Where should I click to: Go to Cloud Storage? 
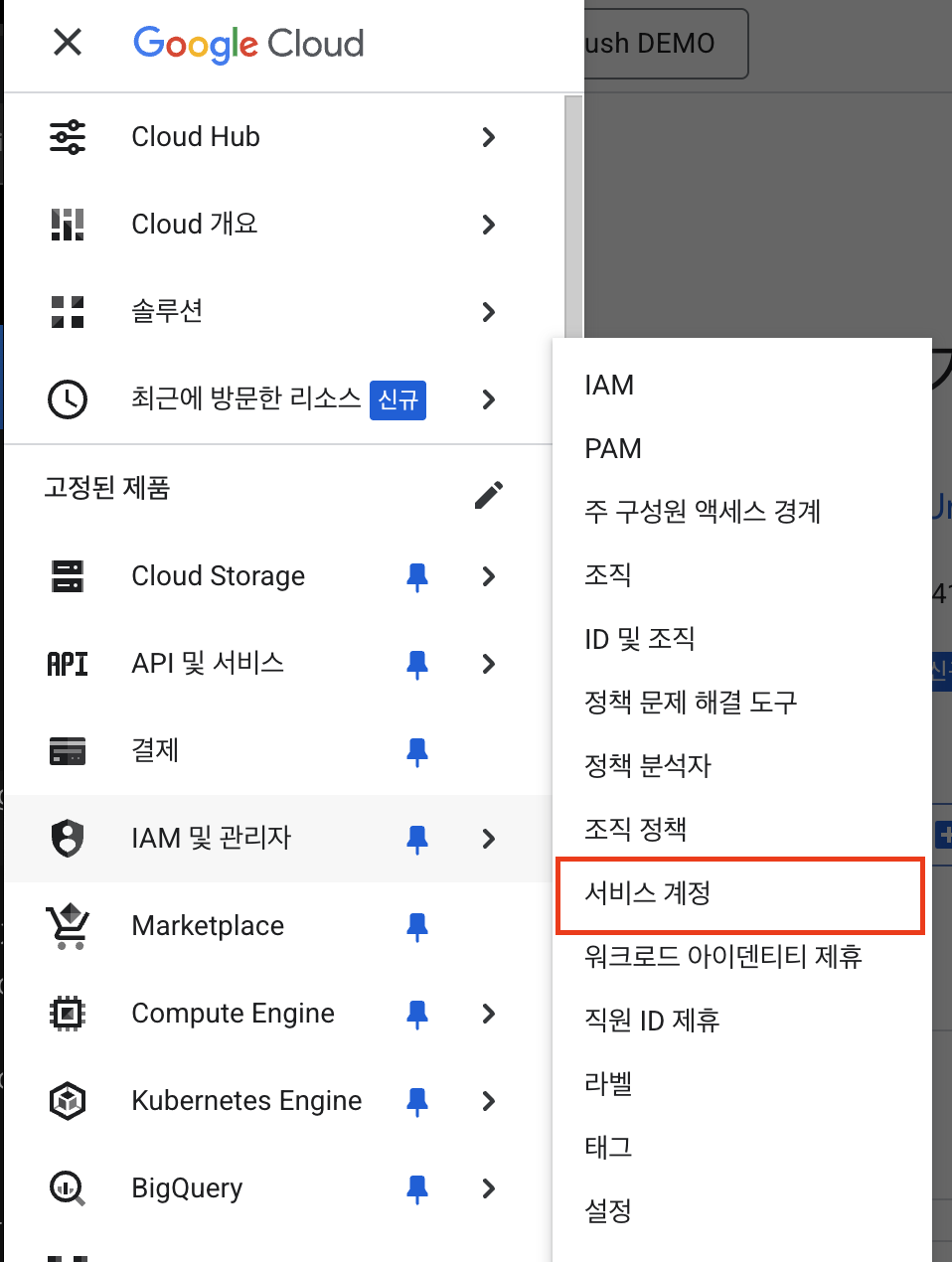[x=219, y=576]
